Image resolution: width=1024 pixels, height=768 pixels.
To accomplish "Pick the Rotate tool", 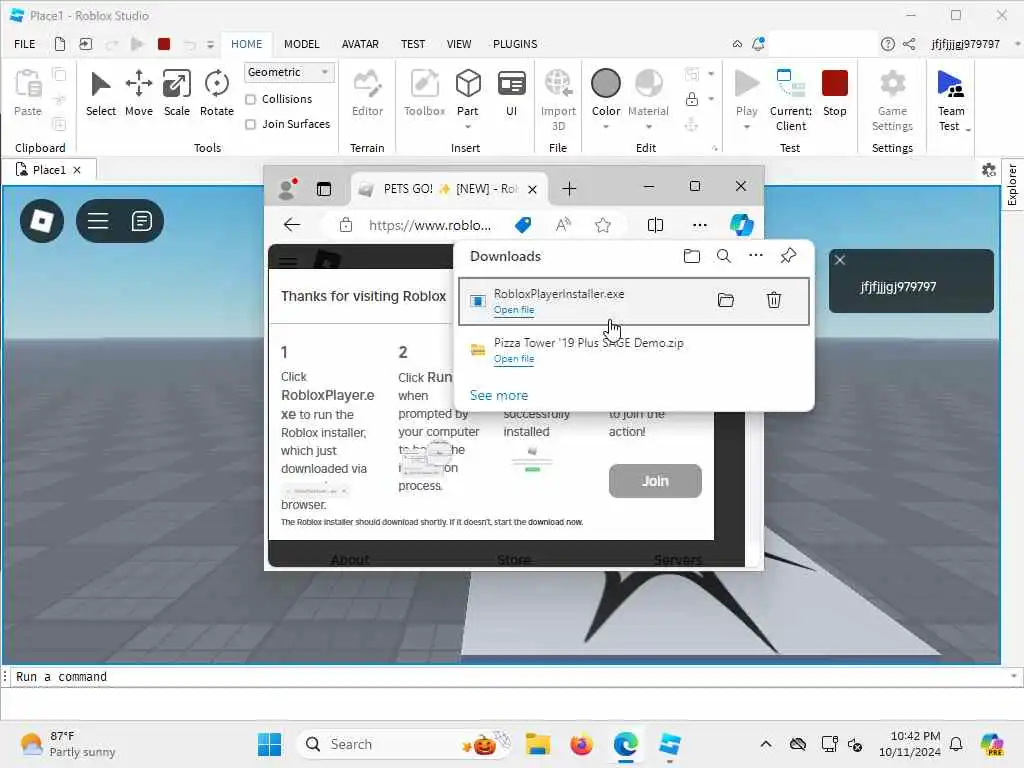I will coord(217,93).
